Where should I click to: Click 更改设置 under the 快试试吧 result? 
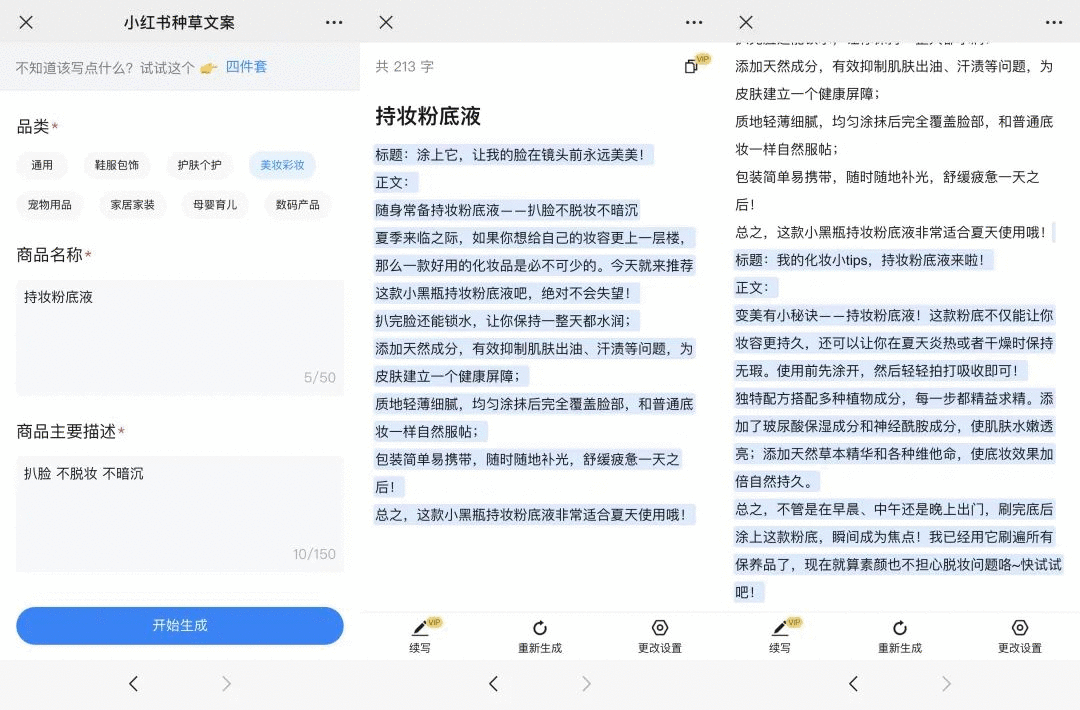click(x=1020, y=636)
